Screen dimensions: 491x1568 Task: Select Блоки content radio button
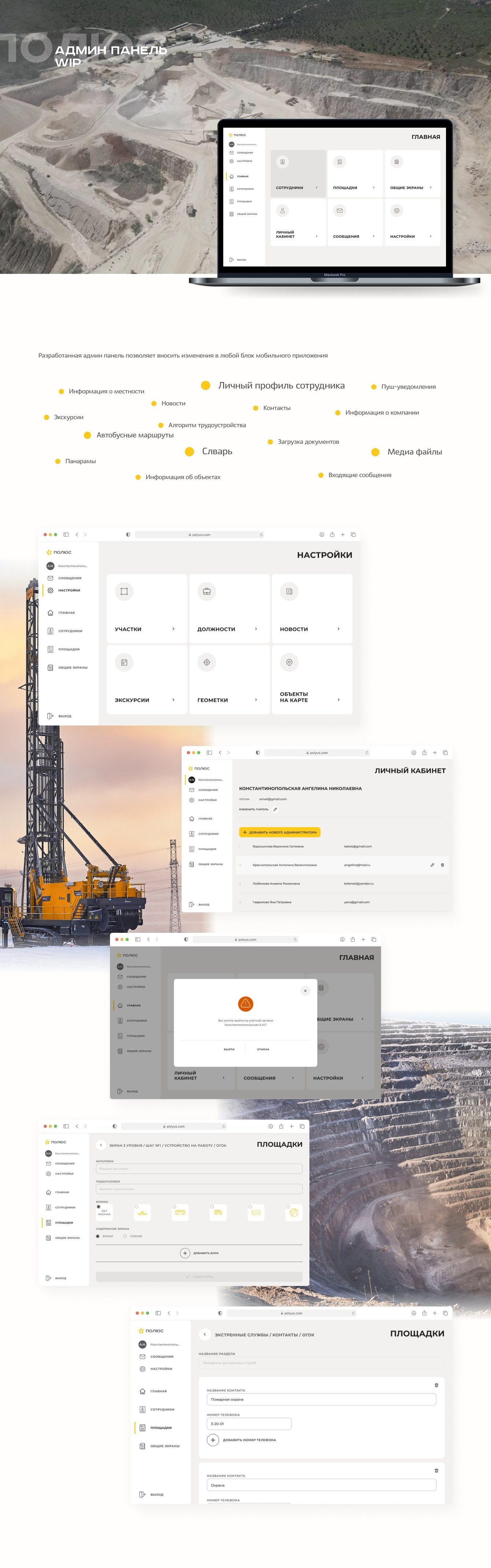tap(97, 1236)
